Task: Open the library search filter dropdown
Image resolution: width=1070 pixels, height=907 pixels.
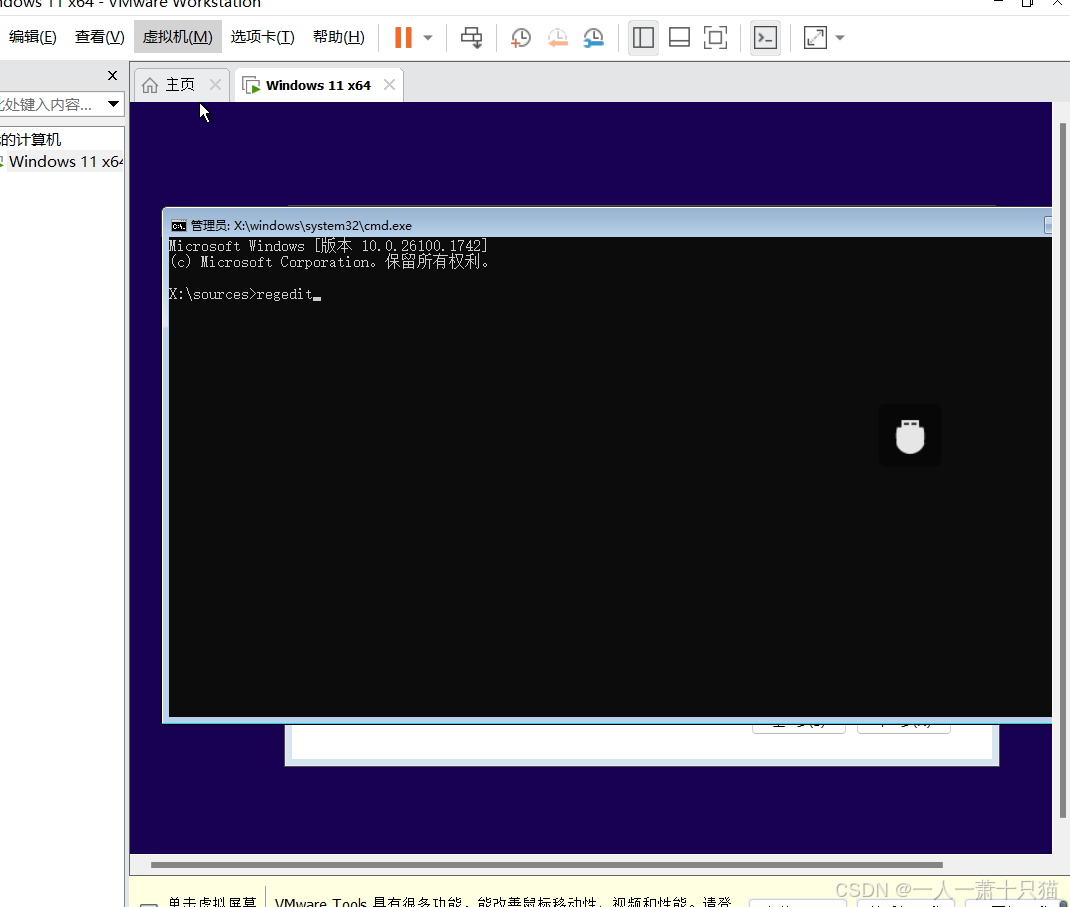Action: click(113, 104)
